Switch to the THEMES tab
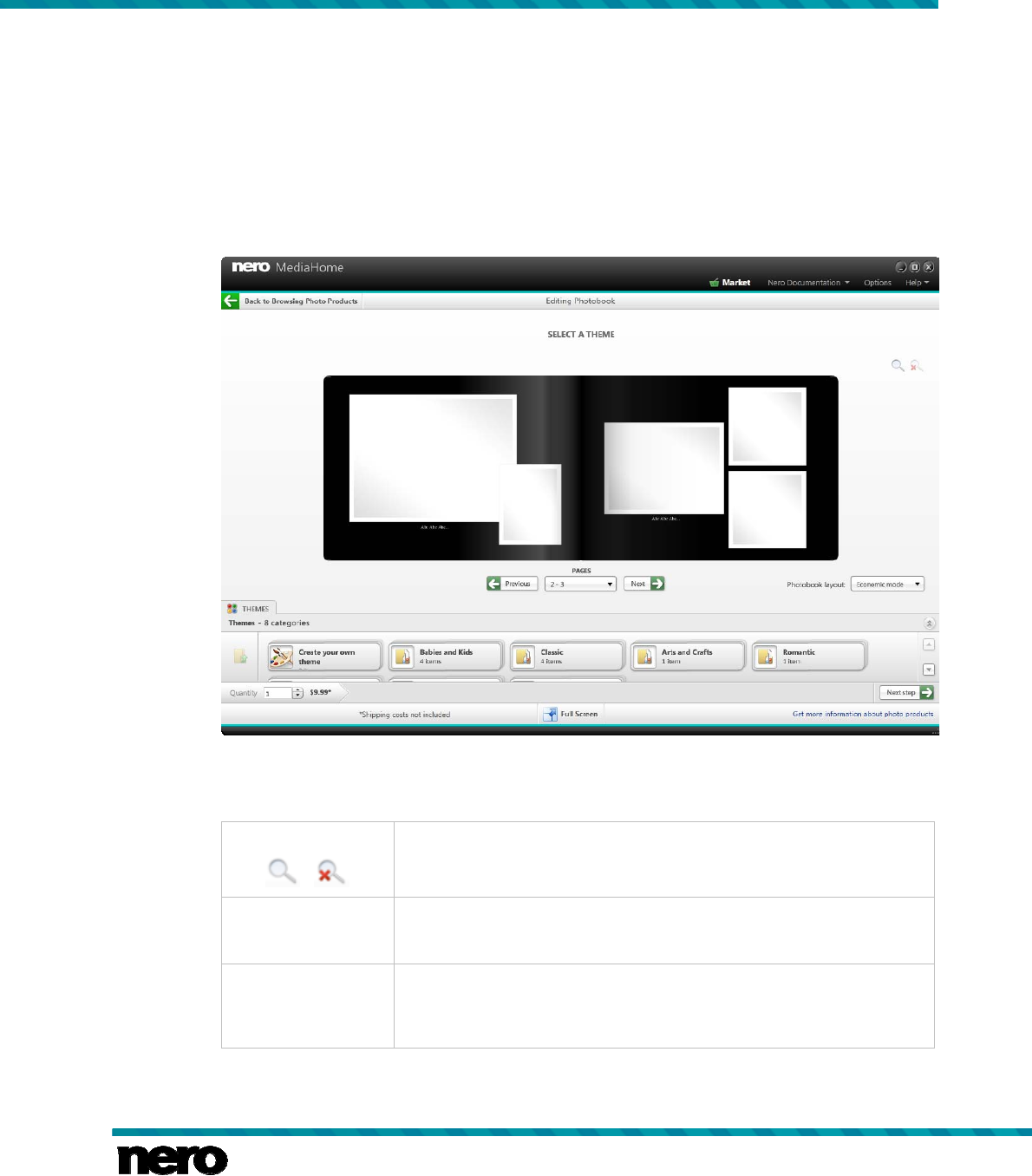The image size is (1032, 1176). [x=249, y=609]
